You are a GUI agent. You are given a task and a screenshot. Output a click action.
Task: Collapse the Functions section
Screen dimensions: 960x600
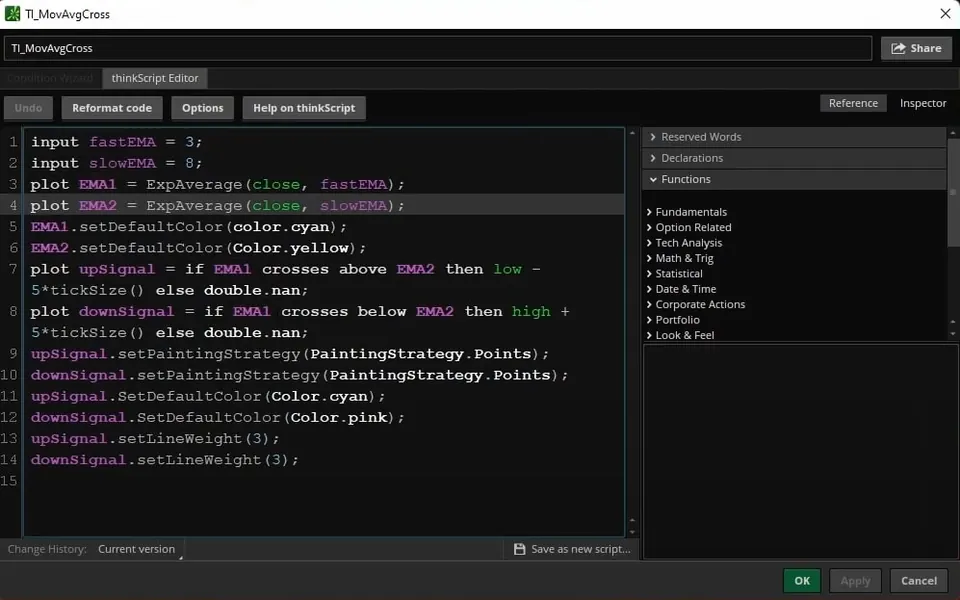tap(794, 179)
